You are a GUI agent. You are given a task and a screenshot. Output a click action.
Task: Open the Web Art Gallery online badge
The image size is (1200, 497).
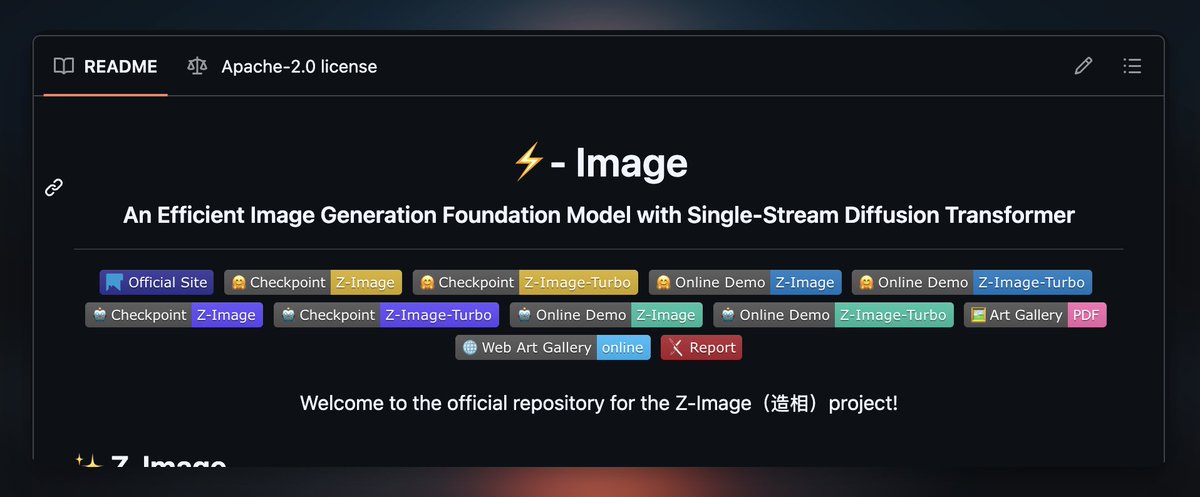[x=553, y=348]
